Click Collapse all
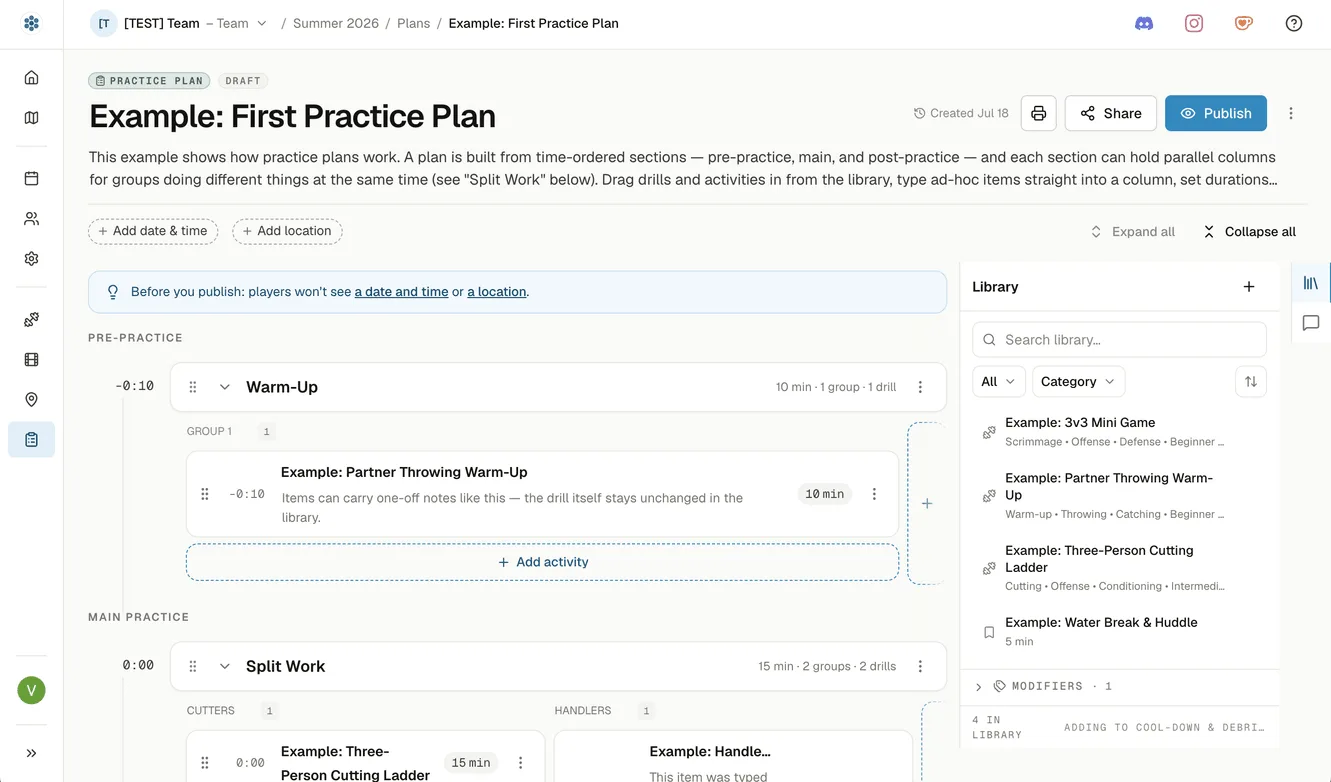 [x=1250, y=232]
